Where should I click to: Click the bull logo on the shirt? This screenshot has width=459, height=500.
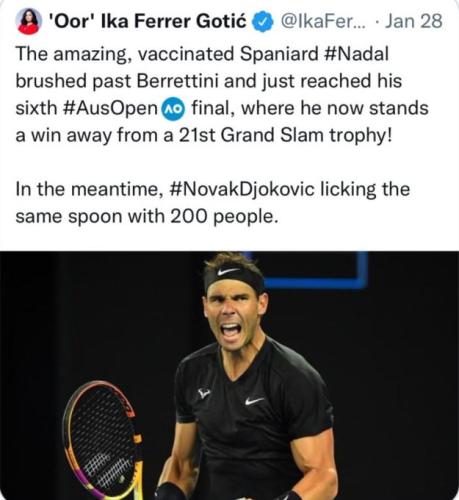click(204, 393)
